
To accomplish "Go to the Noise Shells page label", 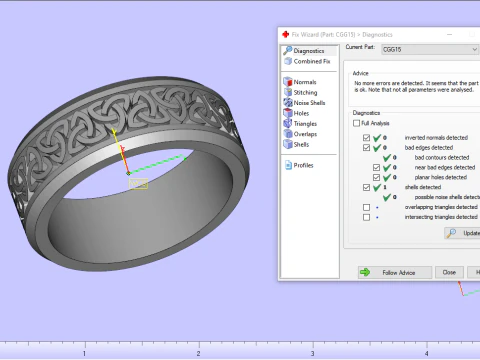I will 309,103.
